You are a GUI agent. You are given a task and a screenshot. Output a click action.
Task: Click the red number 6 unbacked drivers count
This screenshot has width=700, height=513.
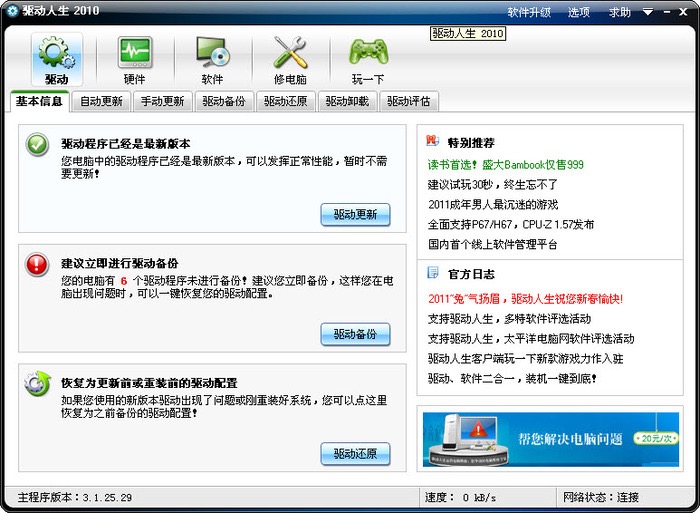(124, 281)
